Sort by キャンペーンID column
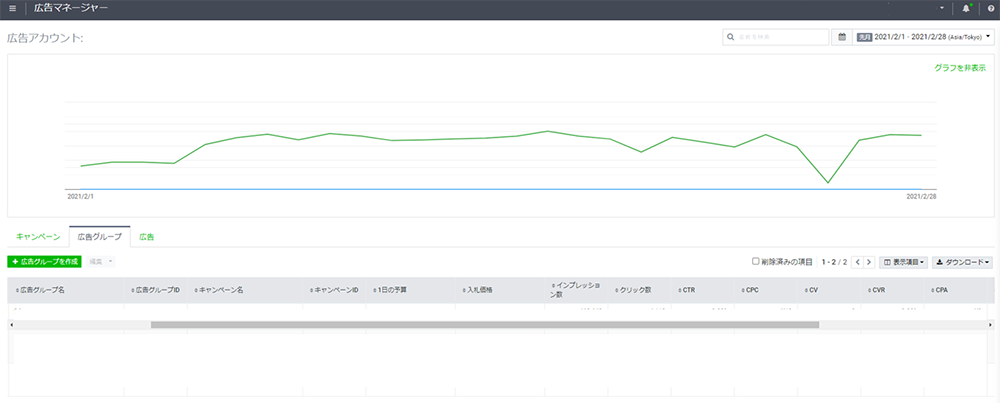Image resolution: width=1000 pixels, height=403 pixels. point(334,289)
